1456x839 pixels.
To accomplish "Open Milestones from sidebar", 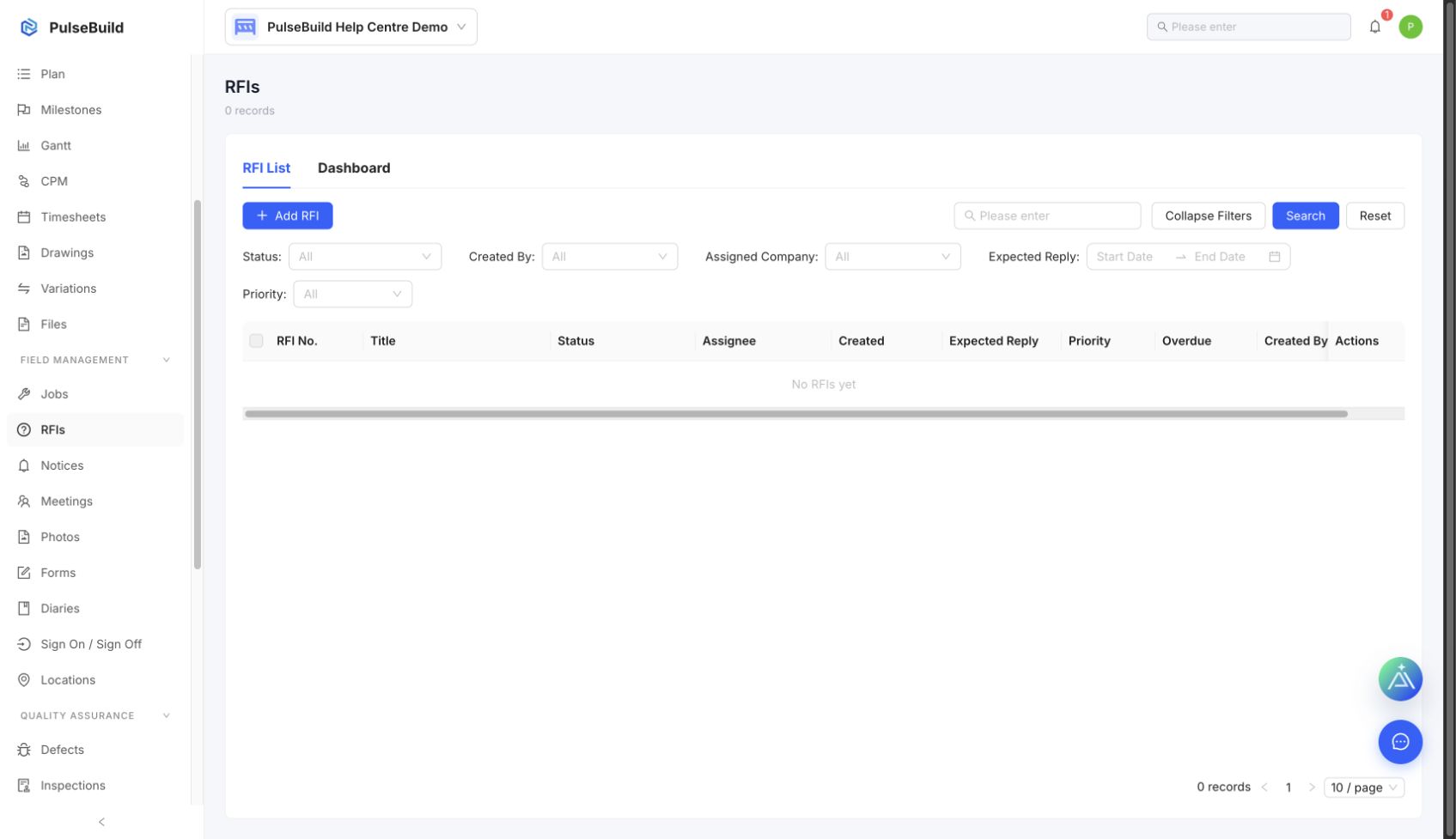I will pos(94,110).
